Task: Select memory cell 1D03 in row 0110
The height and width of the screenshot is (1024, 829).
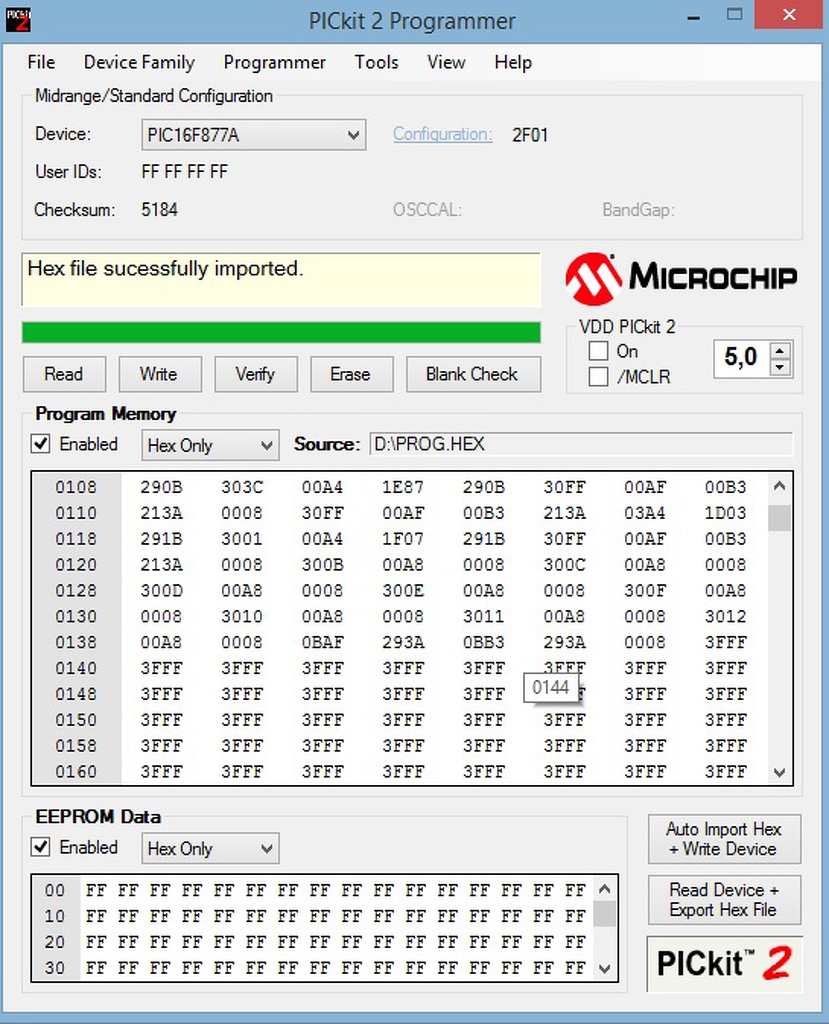Action: tap(725, 513)
